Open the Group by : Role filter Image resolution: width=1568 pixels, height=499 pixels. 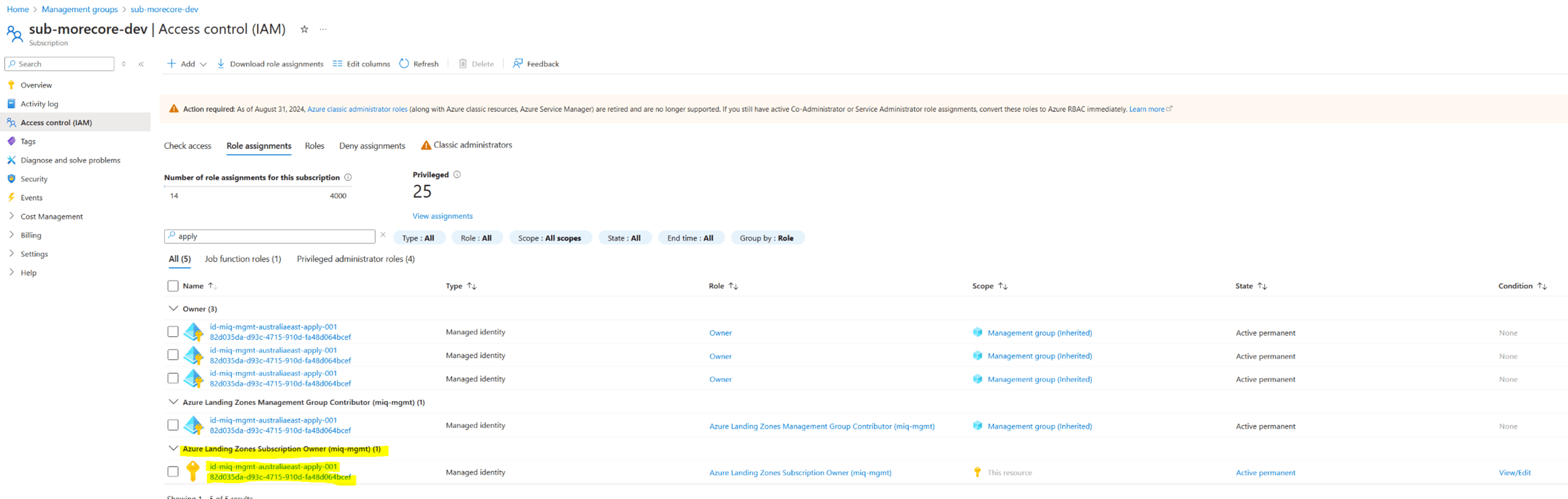(767, 238)
